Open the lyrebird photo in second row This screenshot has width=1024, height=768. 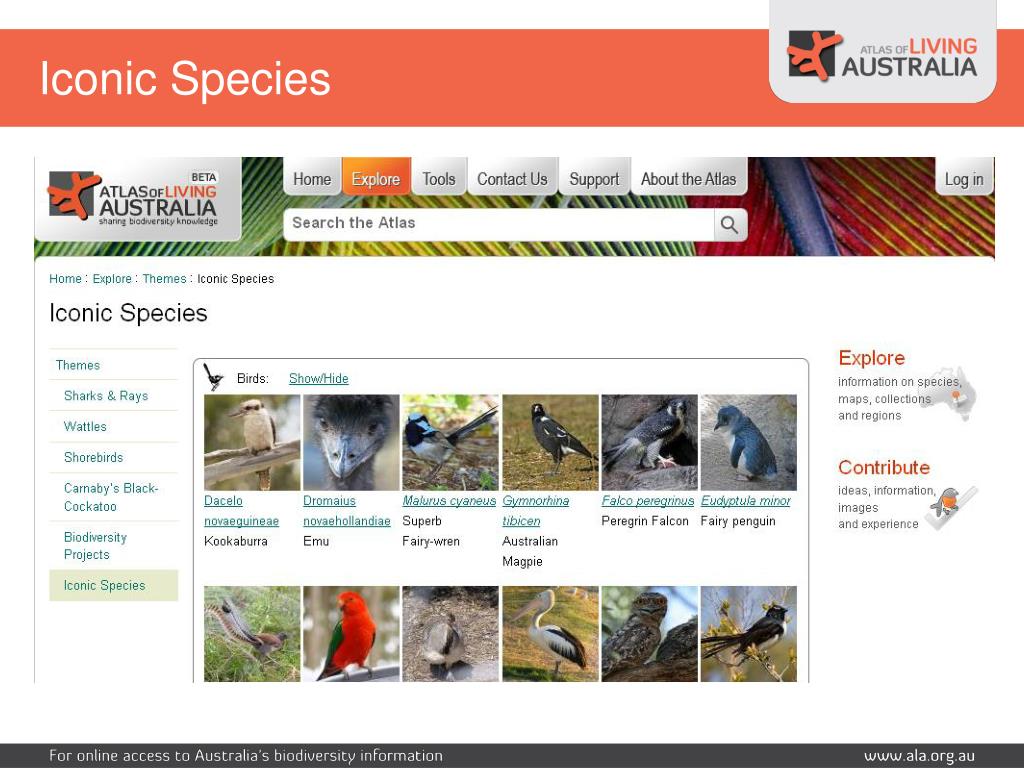click(252, 633)
